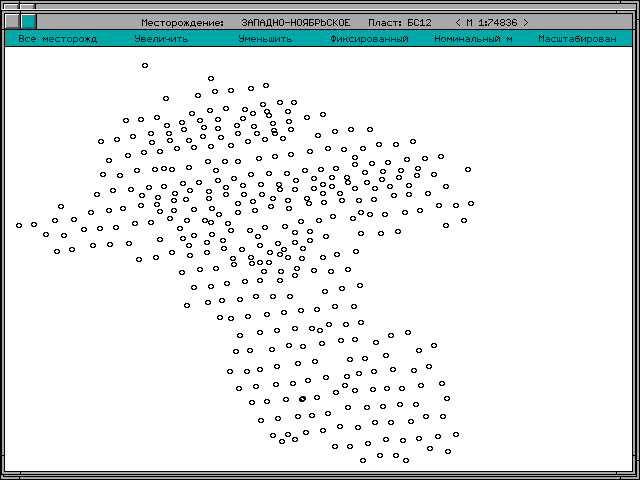The image size is (640, 480).
Task: Click the Пласт label in header
Action: (x=383, y=22)
